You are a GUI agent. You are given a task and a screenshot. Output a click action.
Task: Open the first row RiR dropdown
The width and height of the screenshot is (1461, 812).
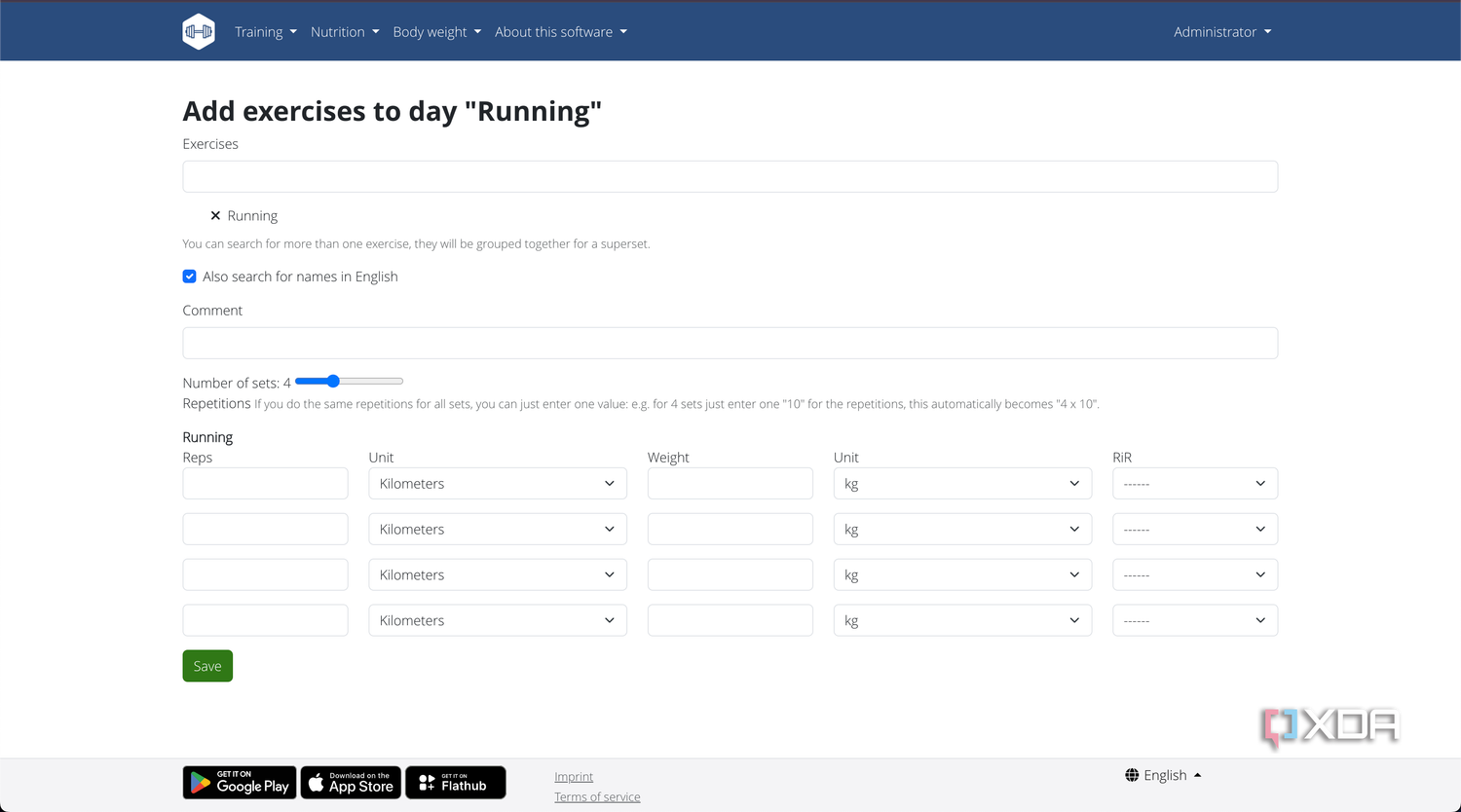click(x=1195, y=484)
